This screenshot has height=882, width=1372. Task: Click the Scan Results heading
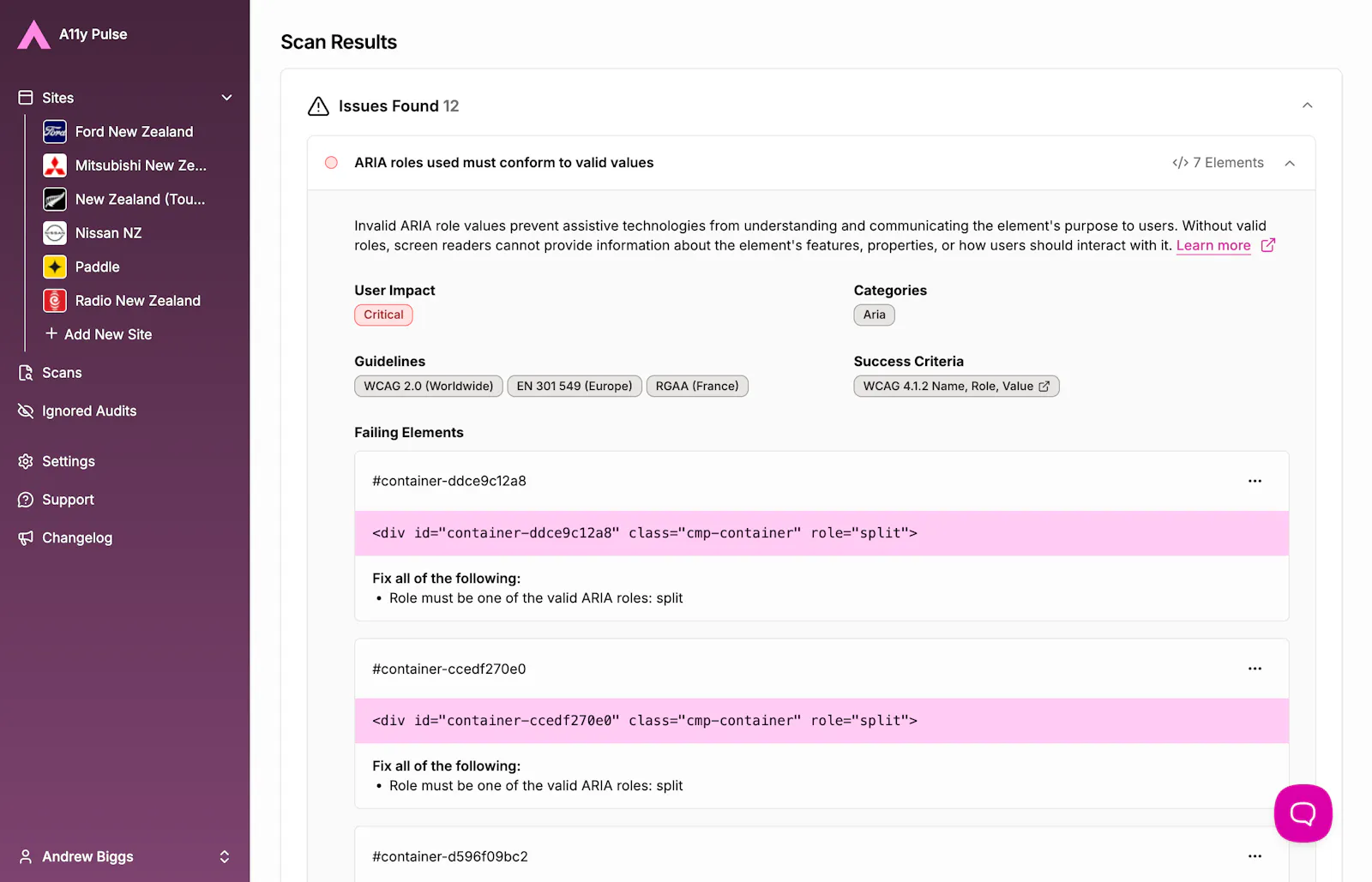coord(339,42)
